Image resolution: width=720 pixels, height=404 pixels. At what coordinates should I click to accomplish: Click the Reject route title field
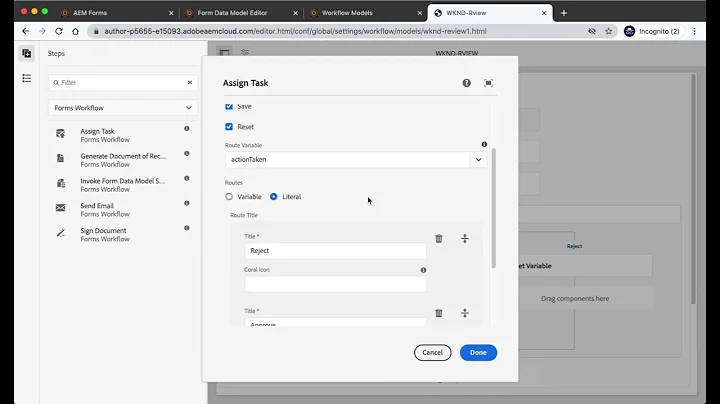[335, 251]
